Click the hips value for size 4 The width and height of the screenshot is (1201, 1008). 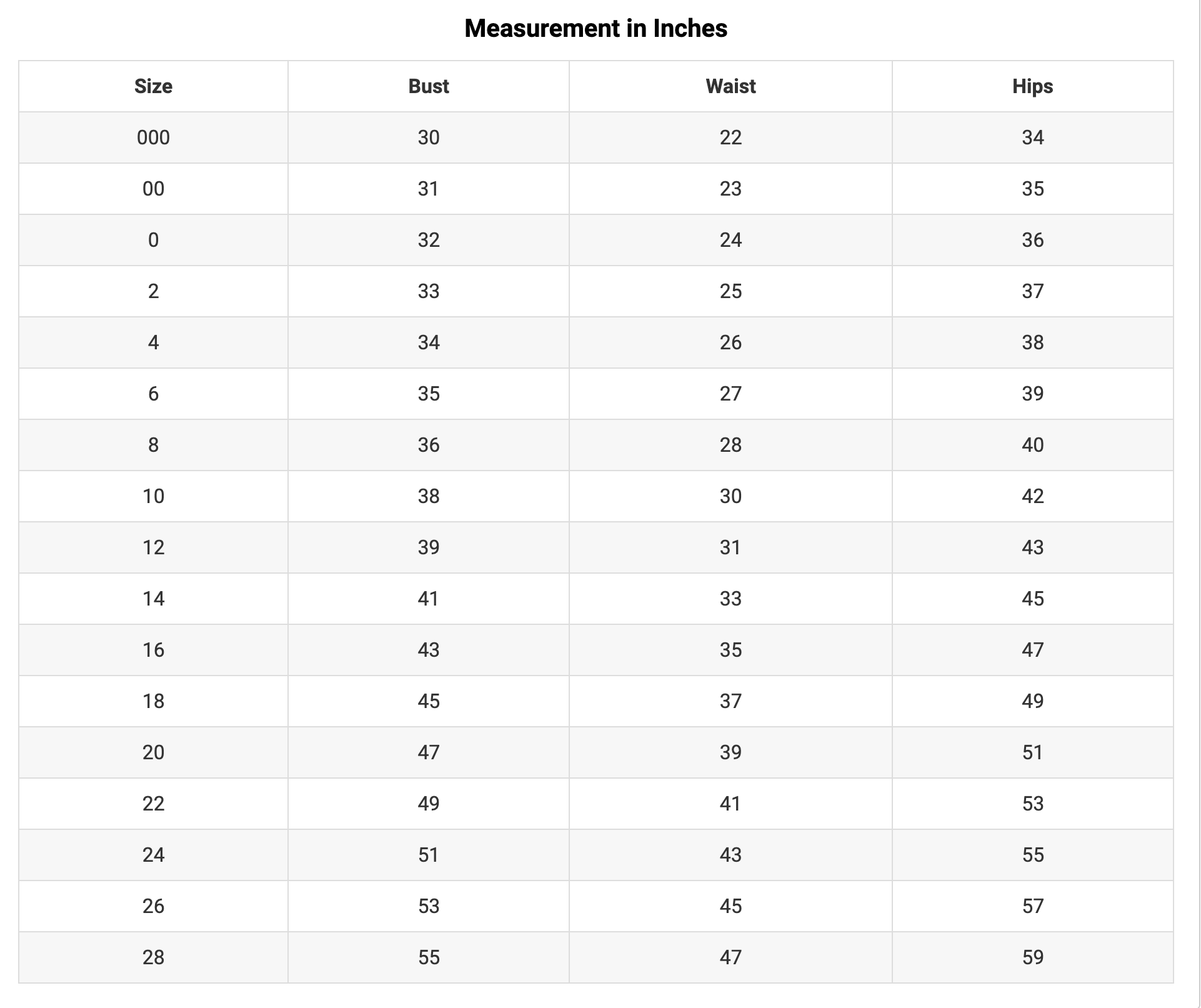(x=1032, y=342)
